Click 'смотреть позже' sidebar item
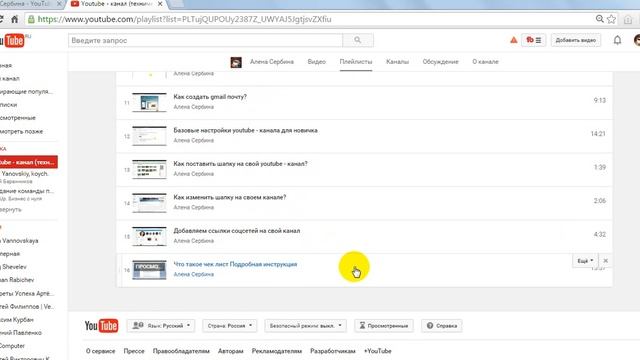Viewport: 640px width, 360px height. pos(21,131)
